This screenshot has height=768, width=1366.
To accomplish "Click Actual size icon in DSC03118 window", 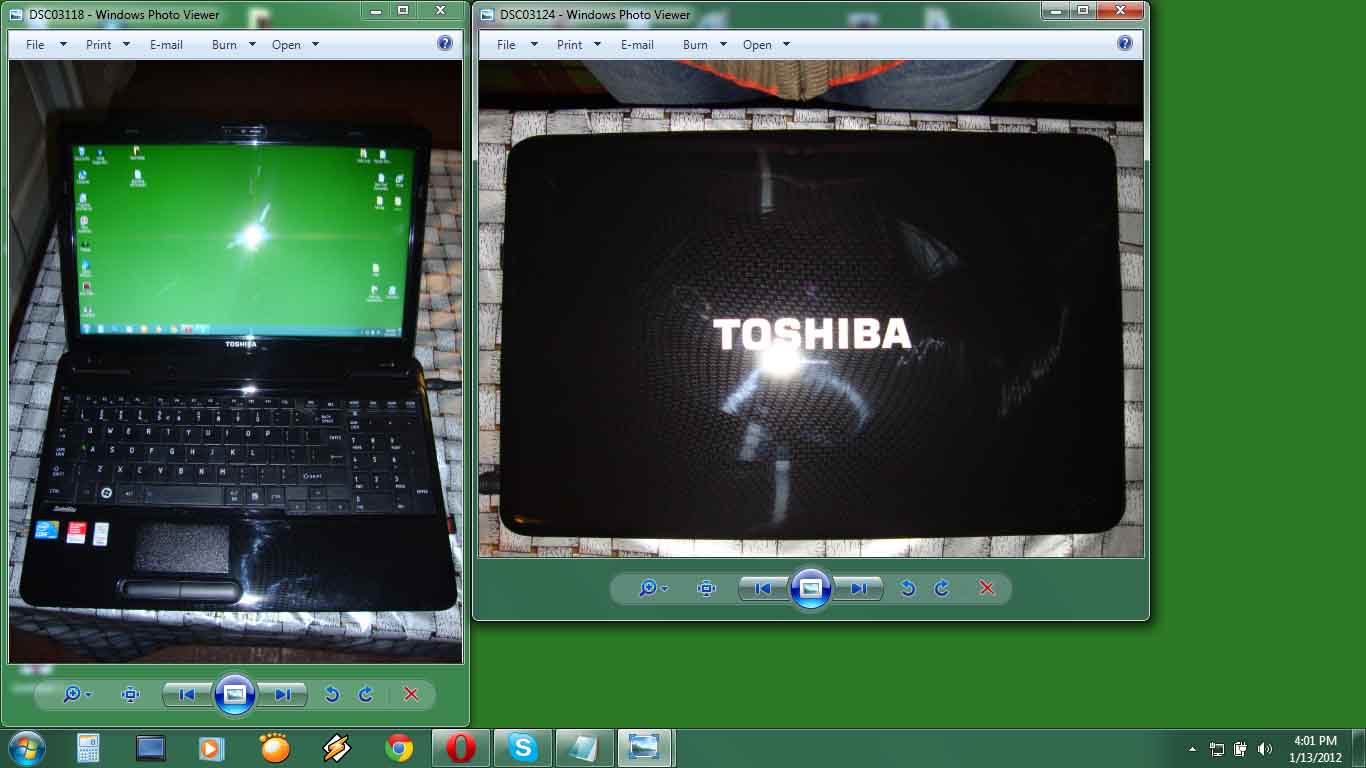I will pyautogui.click(x=130, y=694).
